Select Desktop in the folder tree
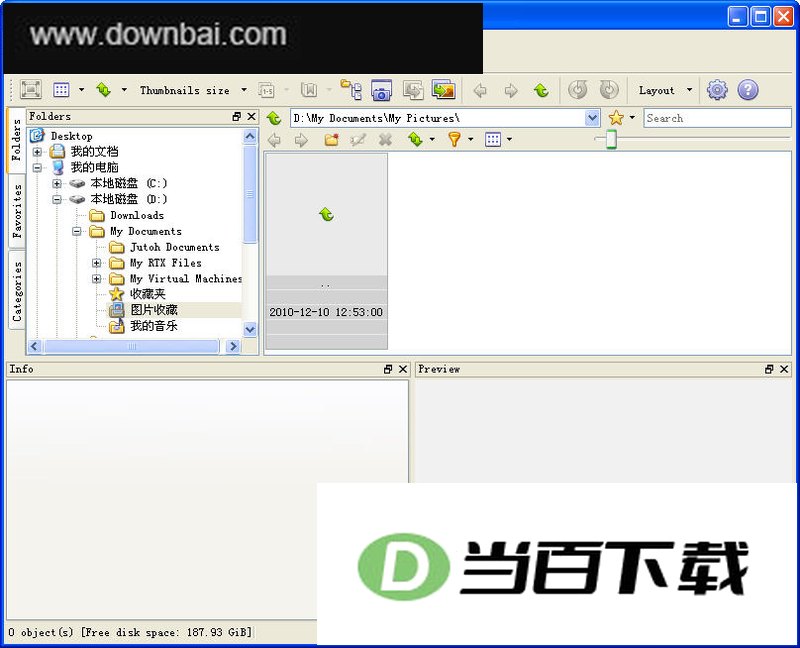The height and width of the screenshot is (648, 800). point(71,136)
